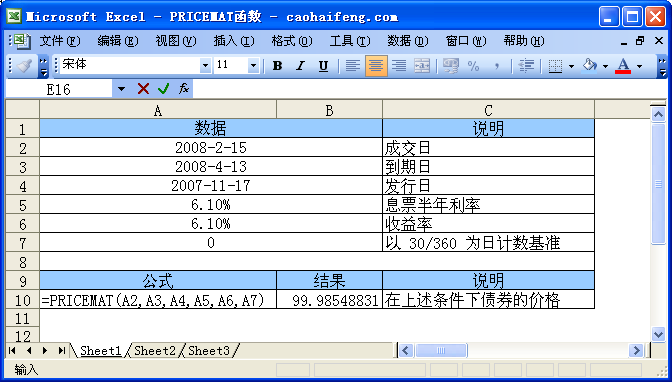
Task: Go to last sheet tab arrow
Action: (62, 351)
